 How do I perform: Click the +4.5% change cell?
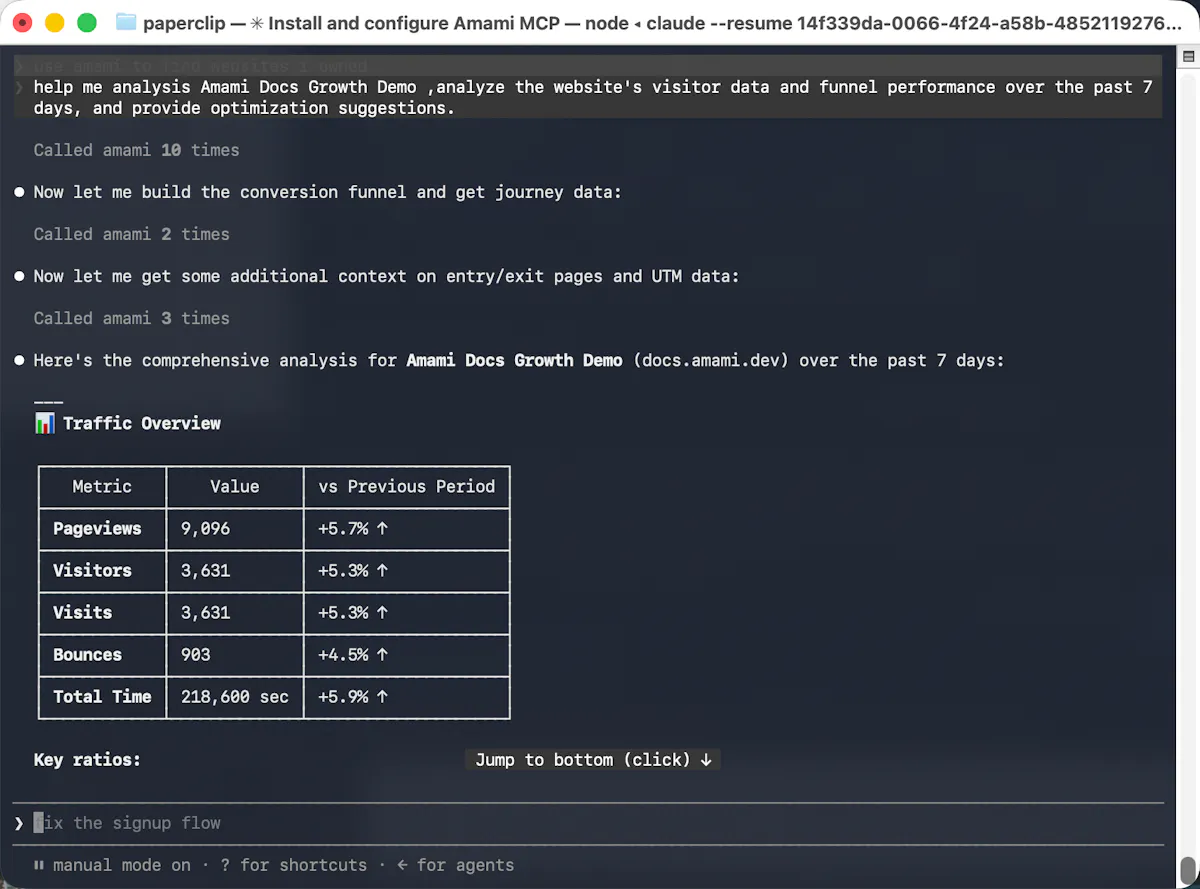point(353,655)
